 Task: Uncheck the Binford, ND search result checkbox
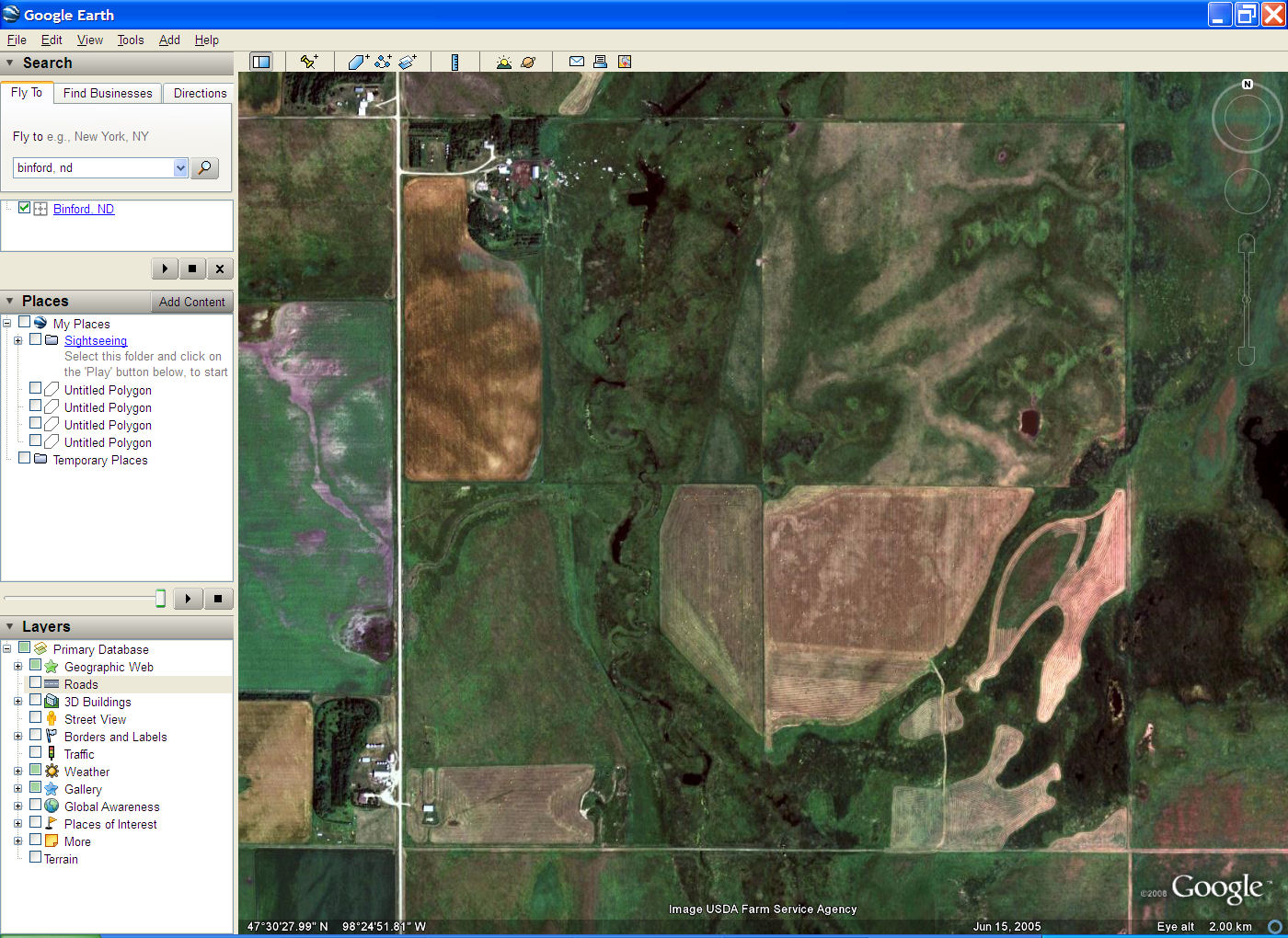tap(25, 208)
